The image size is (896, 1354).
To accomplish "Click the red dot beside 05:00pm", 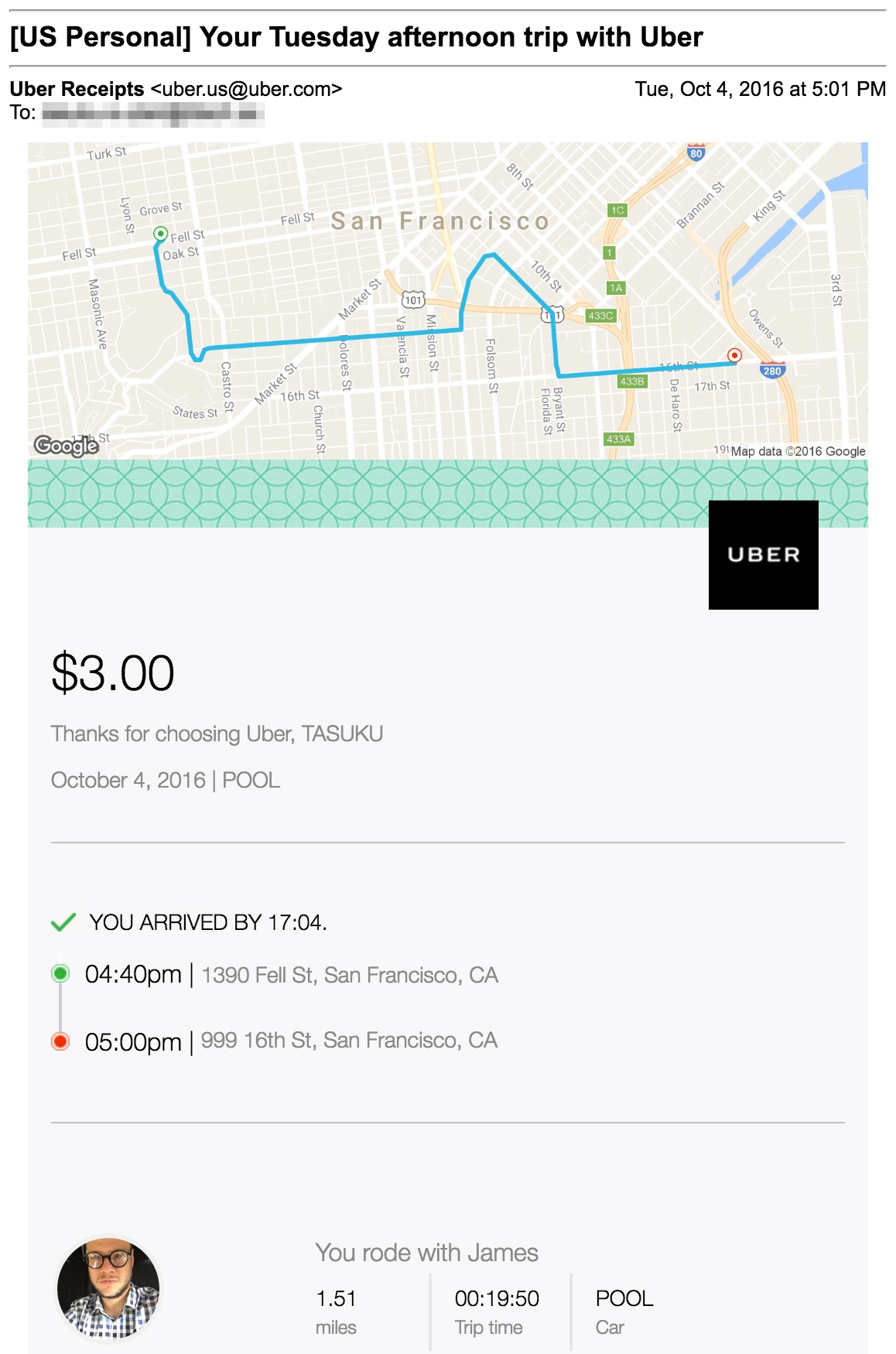I will click(x=60, y=1041).
